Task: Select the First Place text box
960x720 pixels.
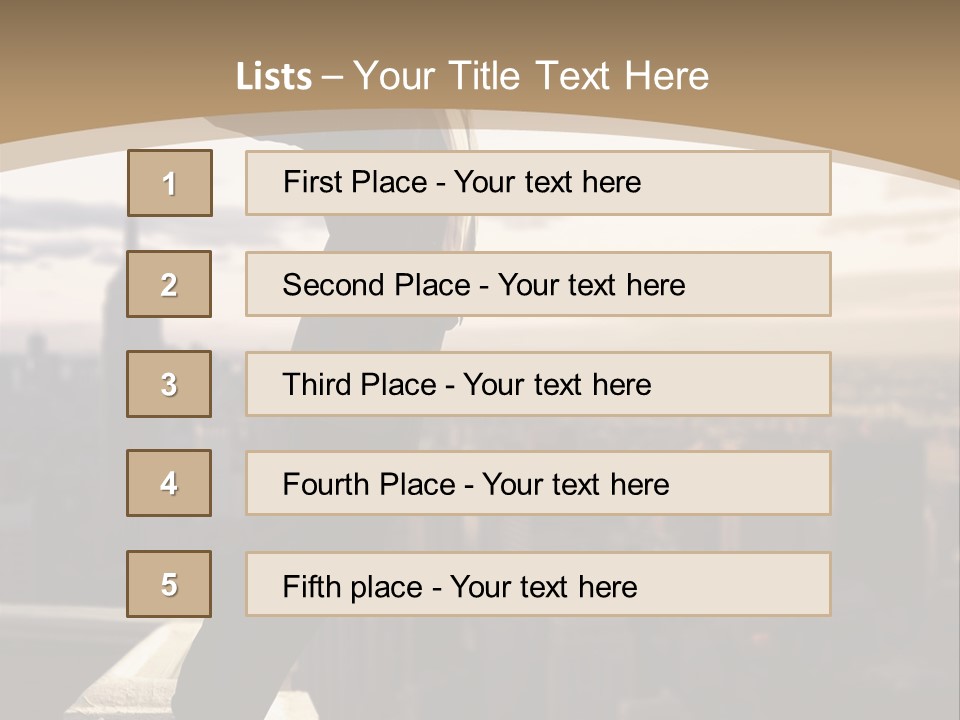Action: point(538,183)
